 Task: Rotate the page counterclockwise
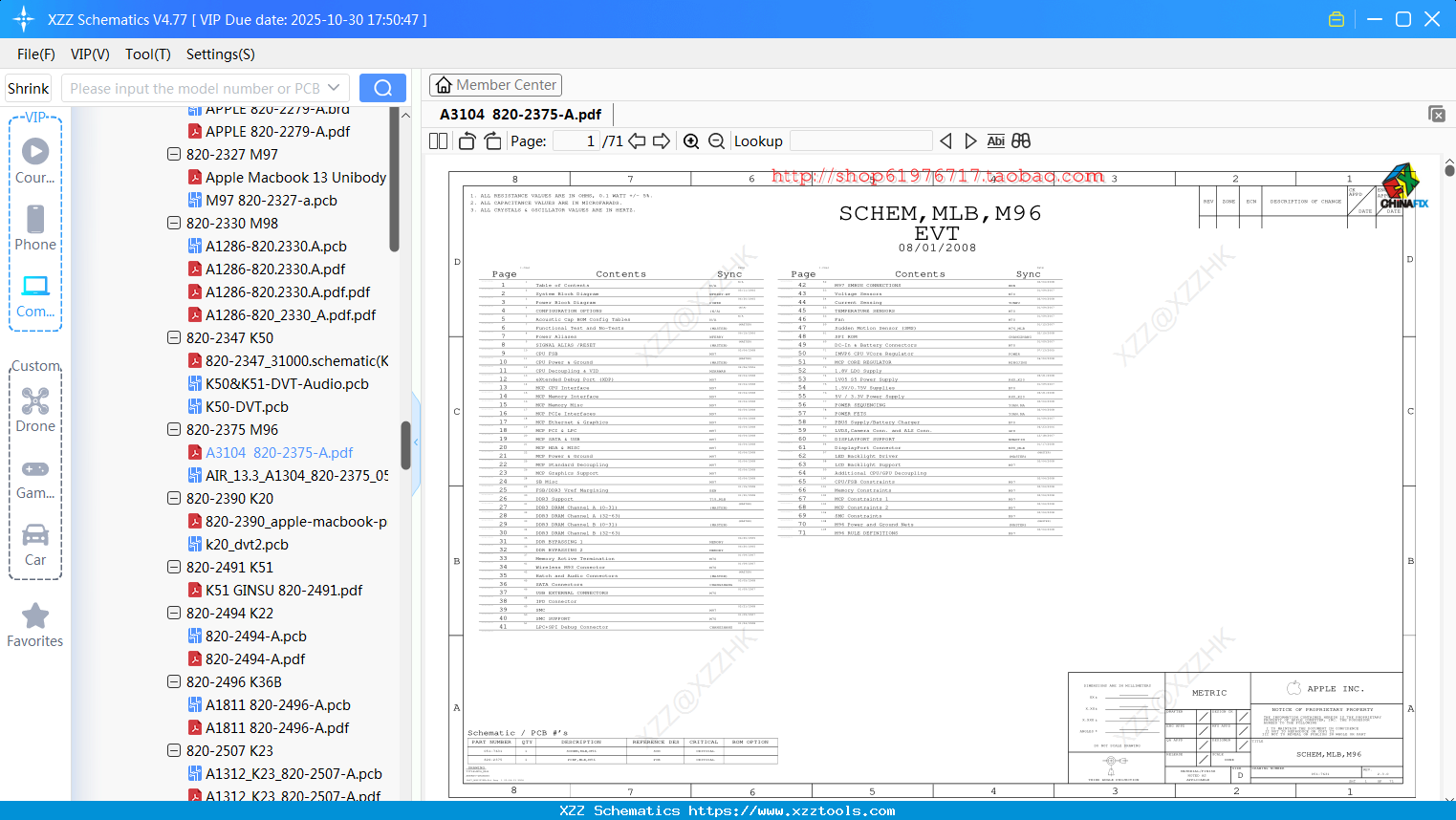coord(467,140)
